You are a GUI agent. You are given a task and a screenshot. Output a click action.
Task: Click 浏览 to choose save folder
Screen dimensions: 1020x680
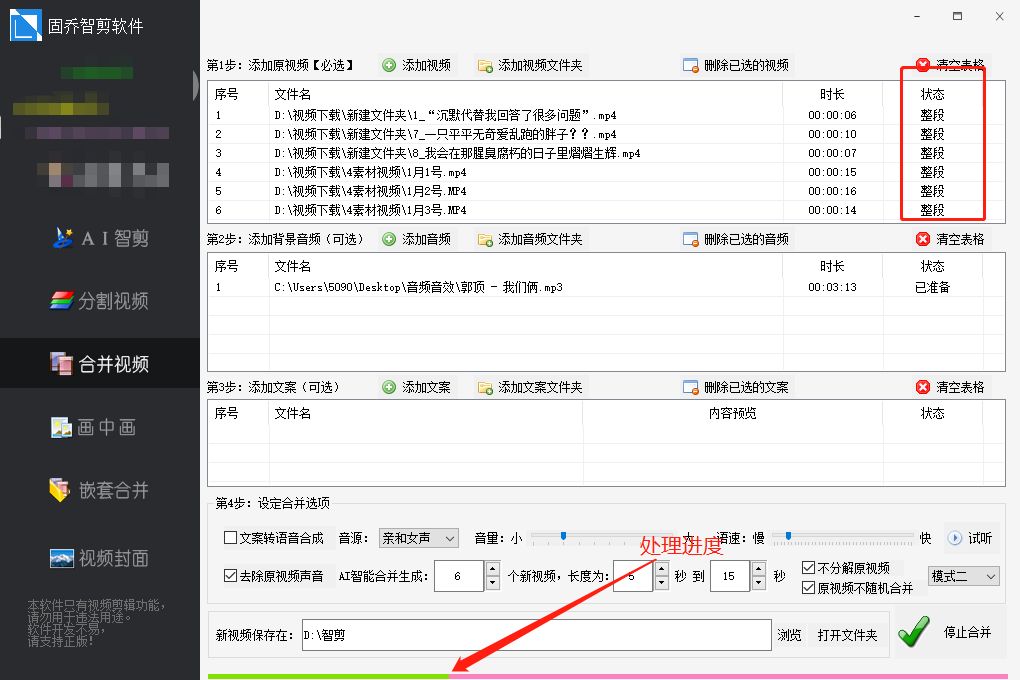(789, 635)
